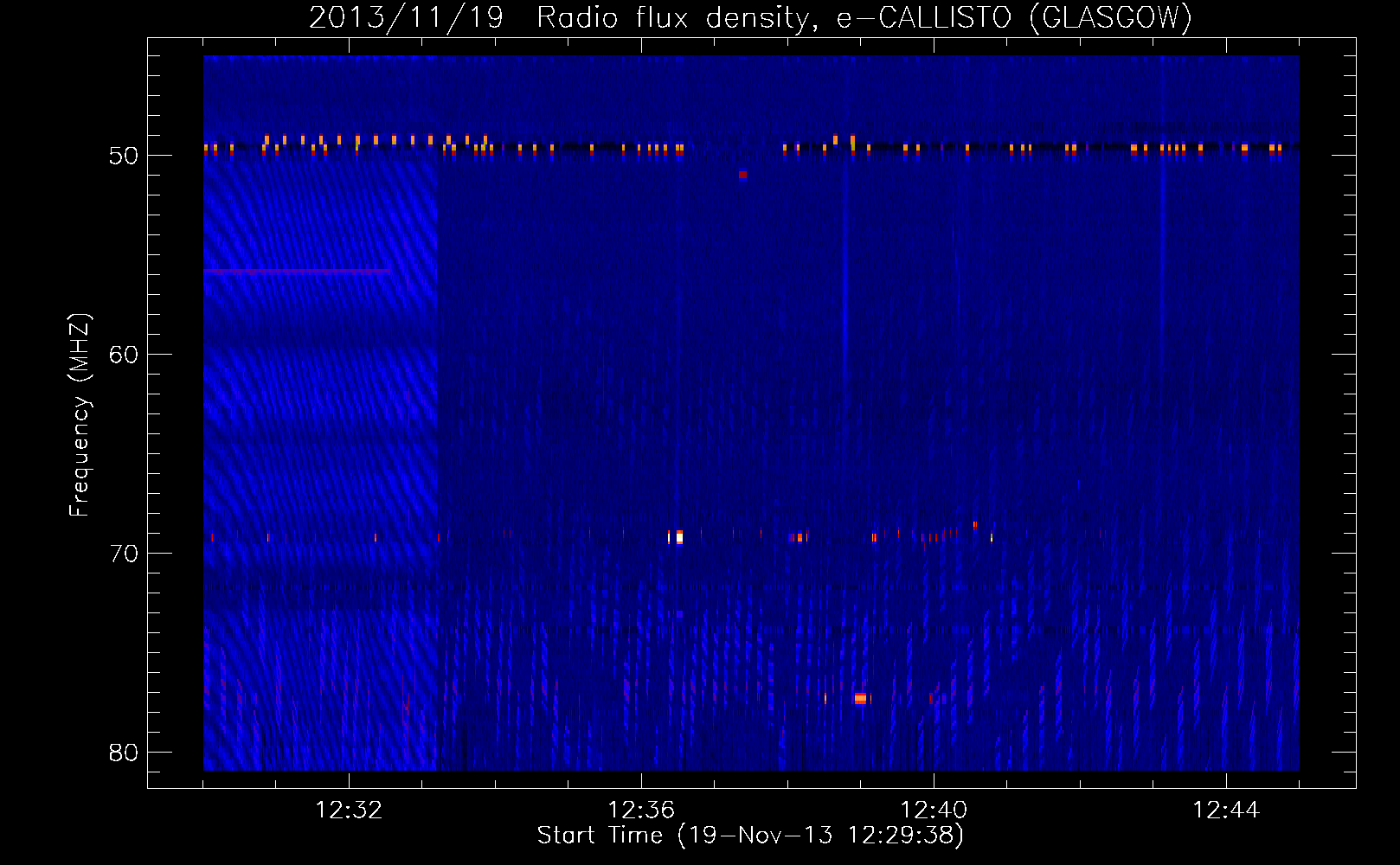1400x865 pixels.
Task: Select the 'e-CALLISTO (GLASGOW)' title text
Action: (x=1015, y=17)
